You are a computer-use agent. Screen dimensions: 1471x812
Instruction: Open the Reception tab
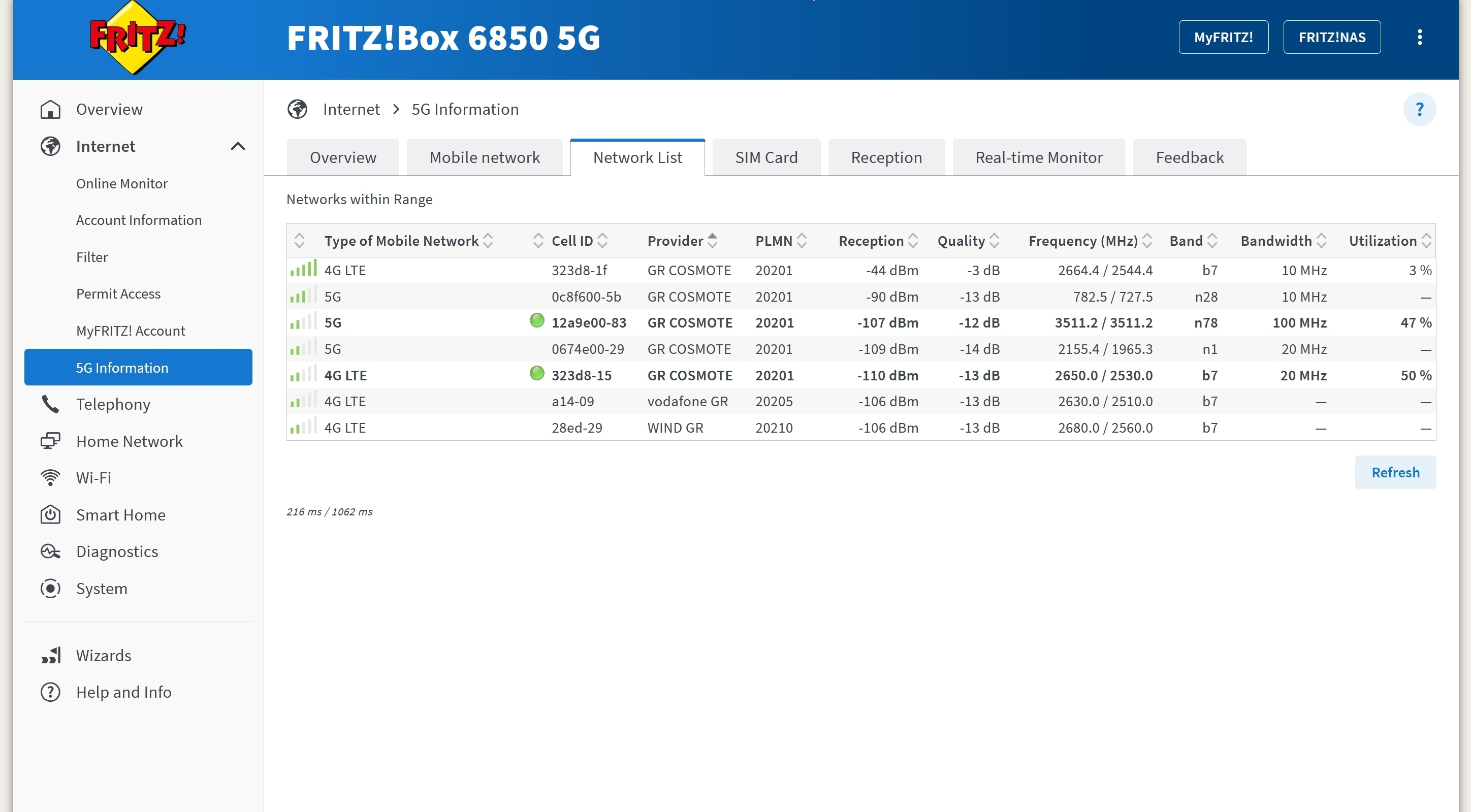click(x=886, y=157)
